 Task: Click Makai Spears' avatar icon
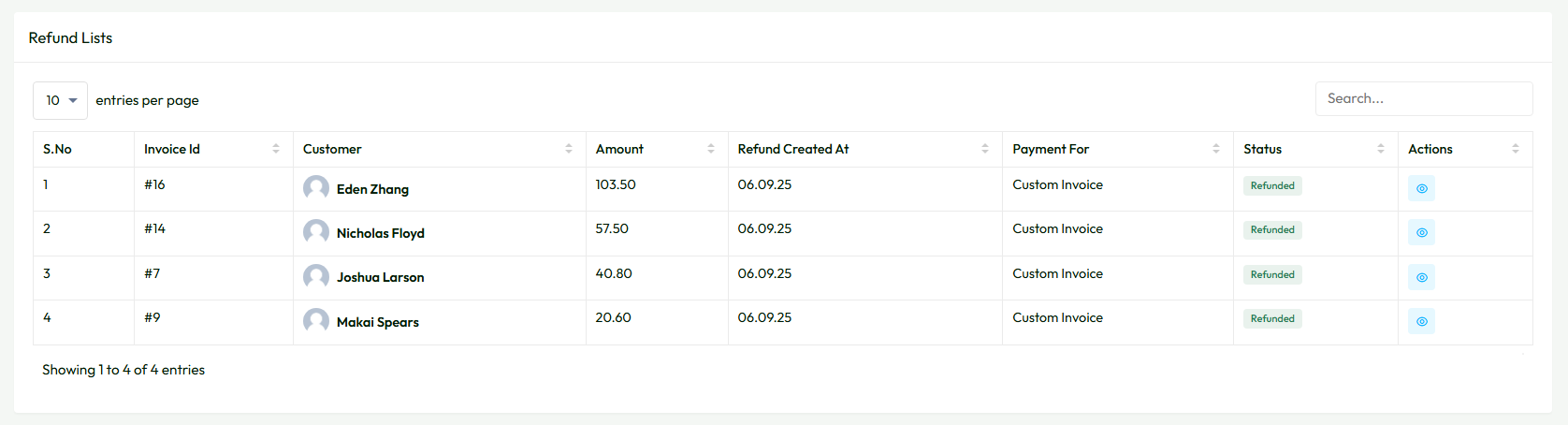pyautogui.click(x=316, y=321)
